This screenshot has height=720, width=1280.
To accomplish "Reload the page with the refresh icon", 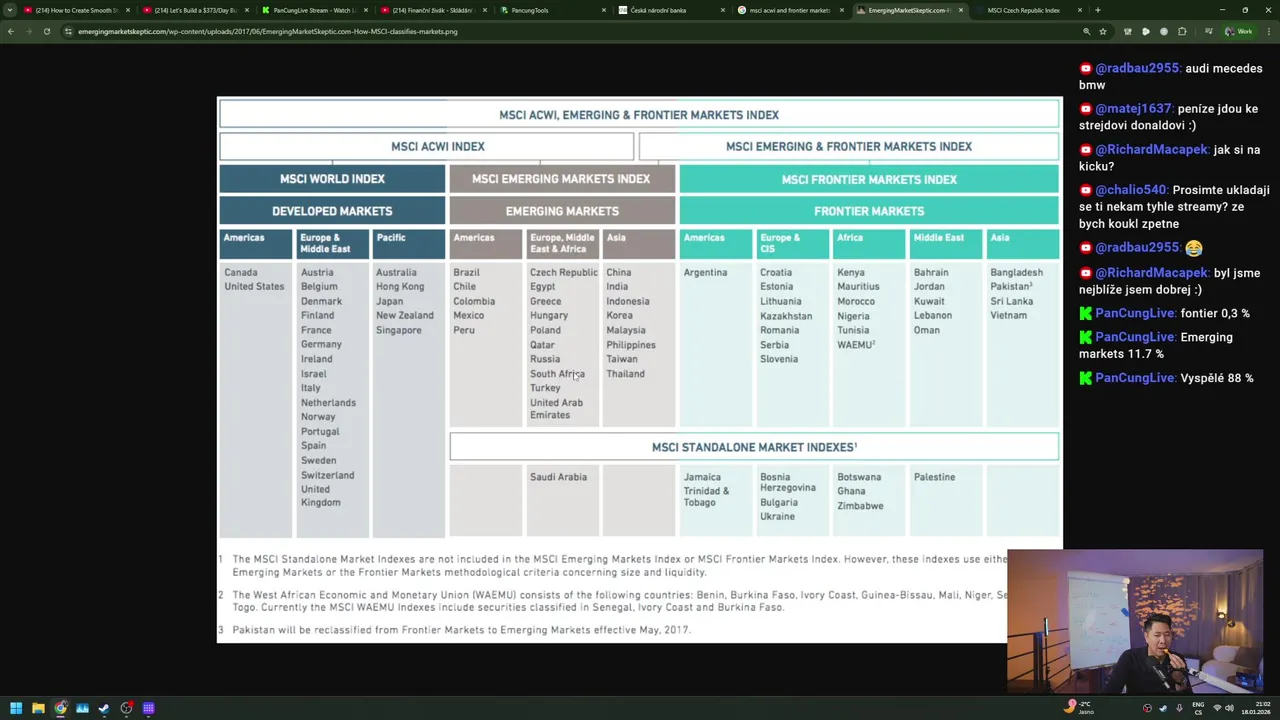I will point(47,31).
